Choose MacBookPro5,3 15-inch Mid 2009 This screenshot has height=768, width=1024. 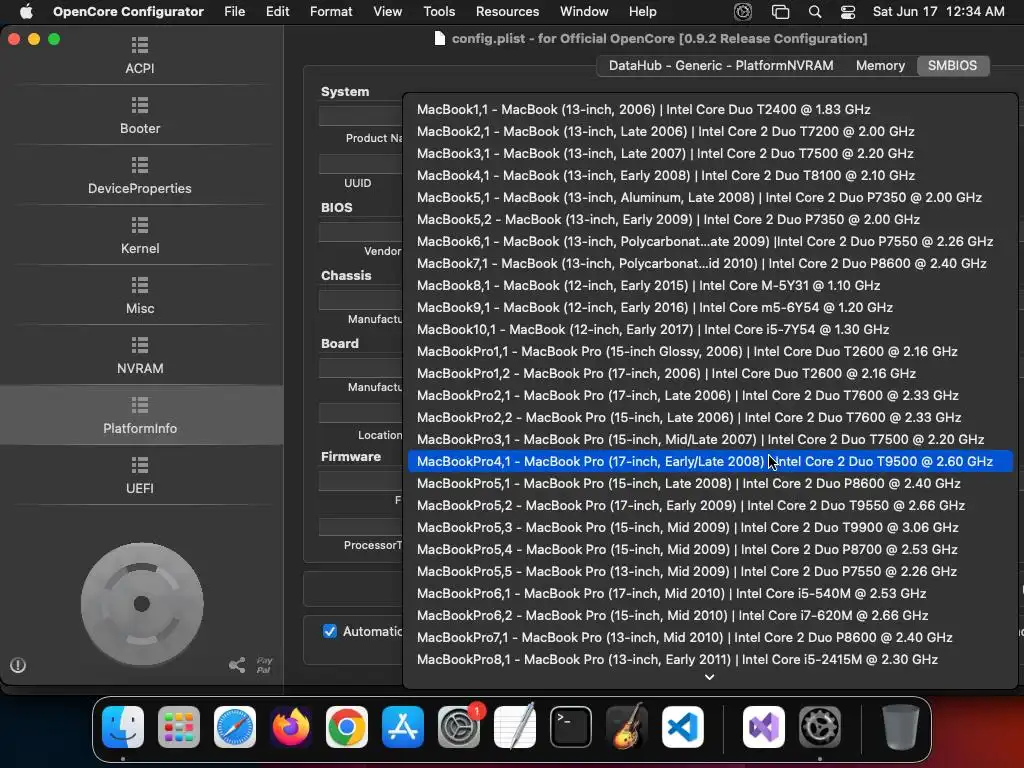click(x=710, y=528)
